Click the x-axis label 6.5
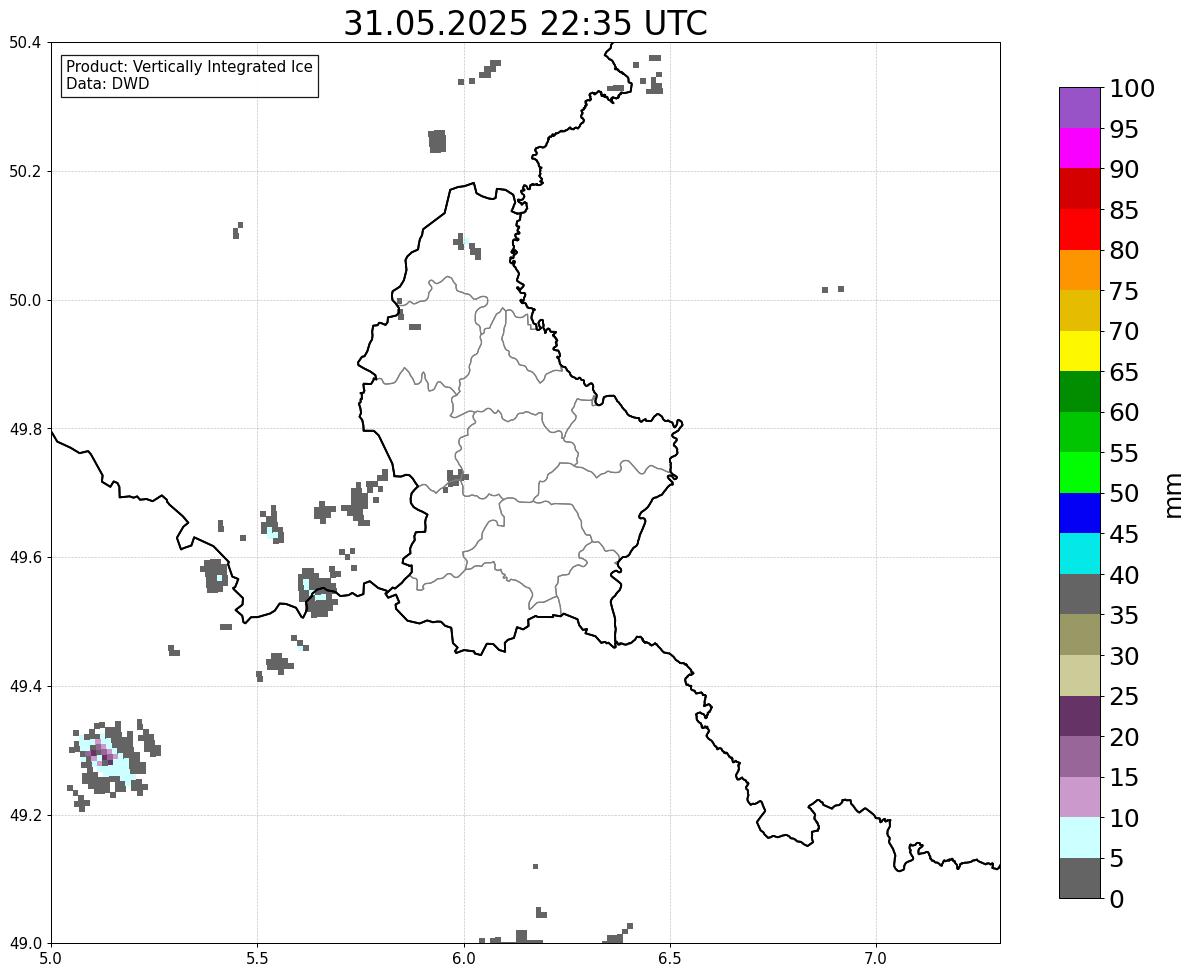The width and height of the screenshot is (1193, 976). 670,959
